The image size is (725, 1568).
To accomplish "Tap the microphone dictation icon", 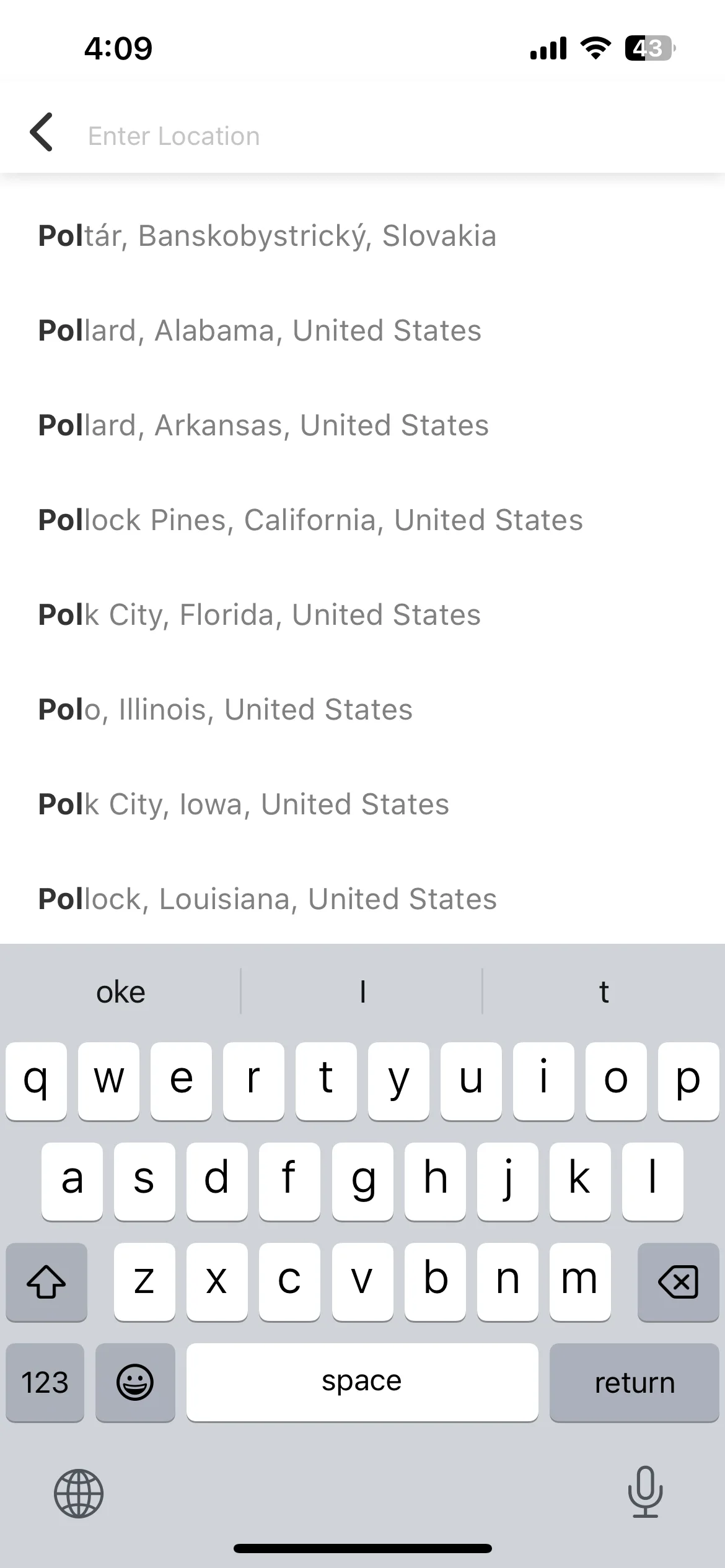I will pos(645,1492).
